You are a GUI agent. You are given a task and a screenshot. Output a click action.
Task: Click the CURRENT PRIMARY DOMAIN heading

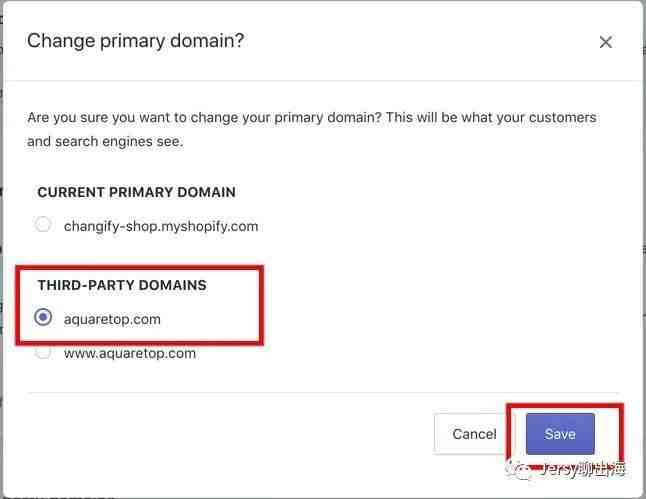[136, 192]
